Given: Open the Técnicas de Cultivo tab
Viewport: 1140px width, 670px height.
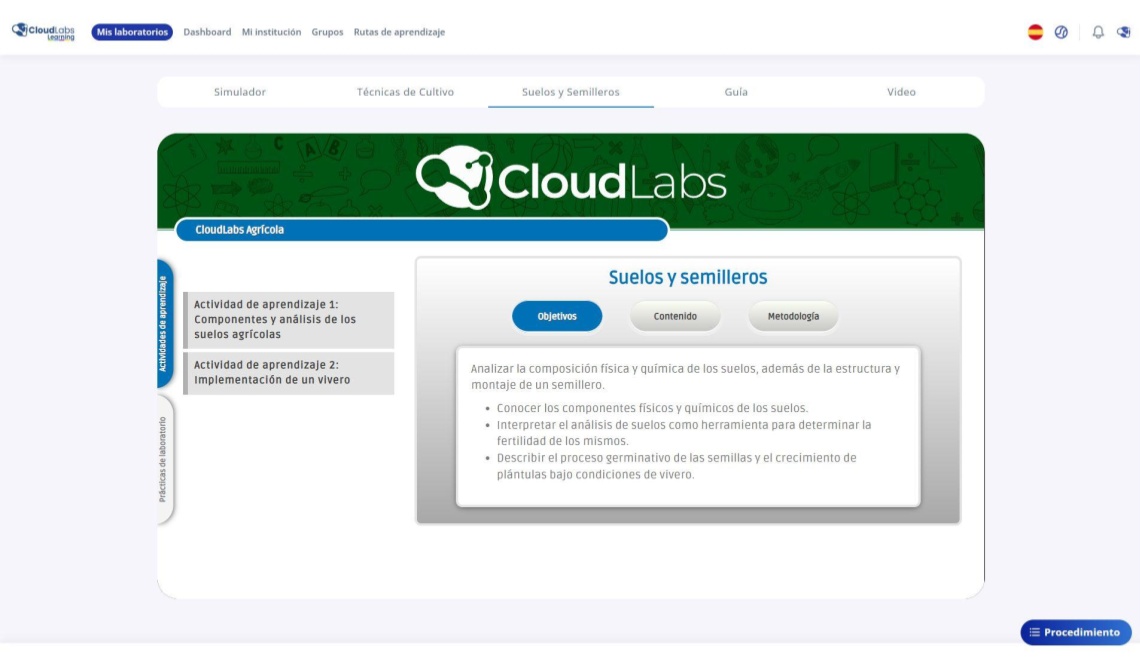Looking at the screenshot, I should coord(405,92).
